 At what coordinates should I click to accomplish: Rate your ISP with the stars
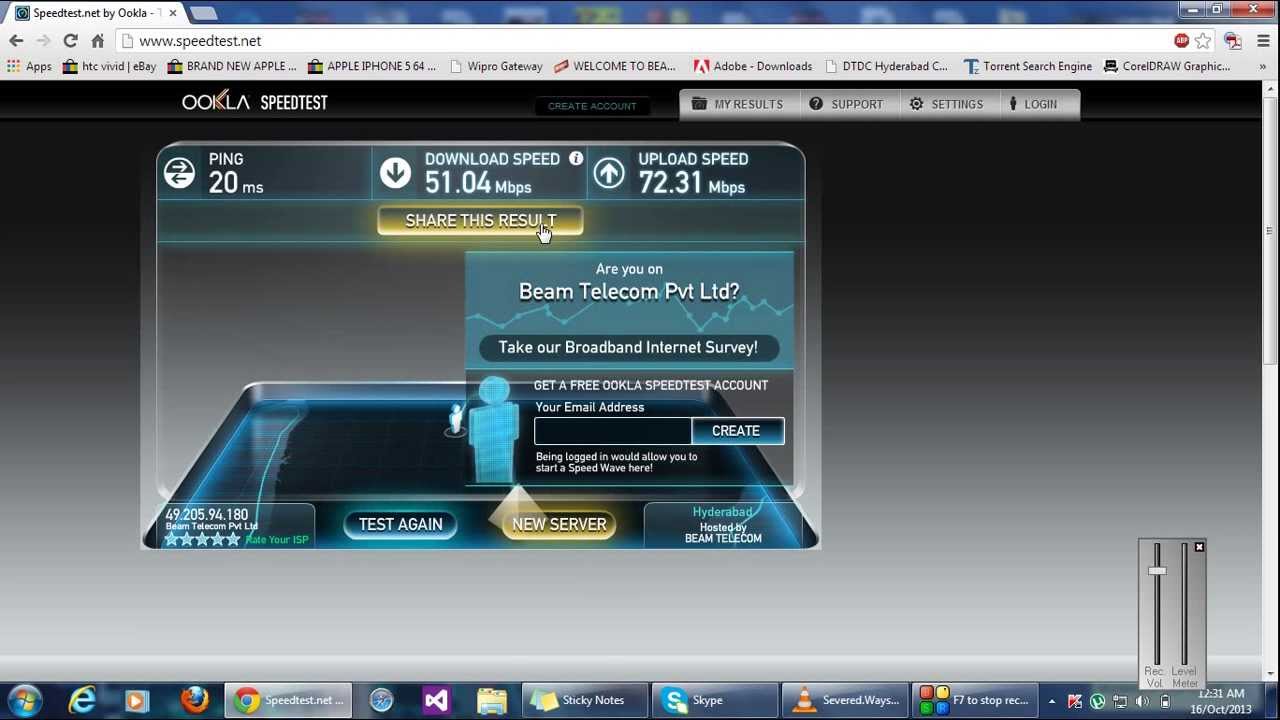coord(203,539)
